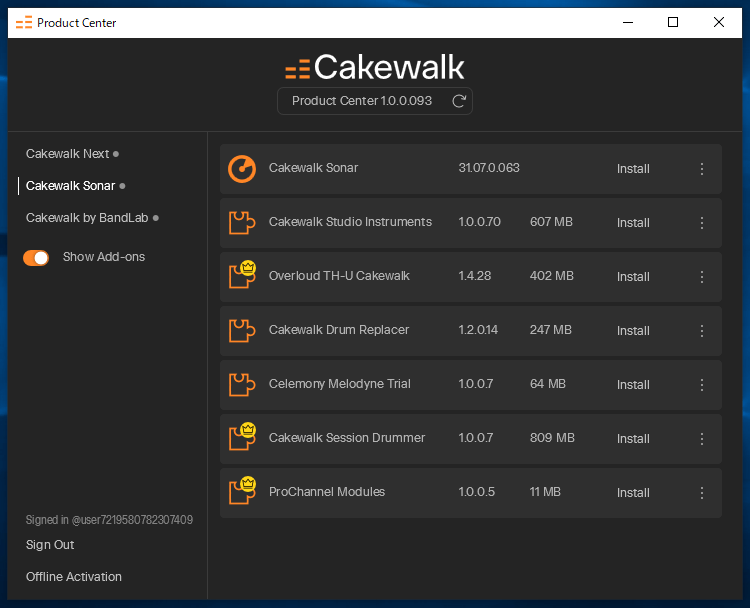Open more options for ProChannel Modules
This screenshot has height=608, width=750.
click(702, 493)
